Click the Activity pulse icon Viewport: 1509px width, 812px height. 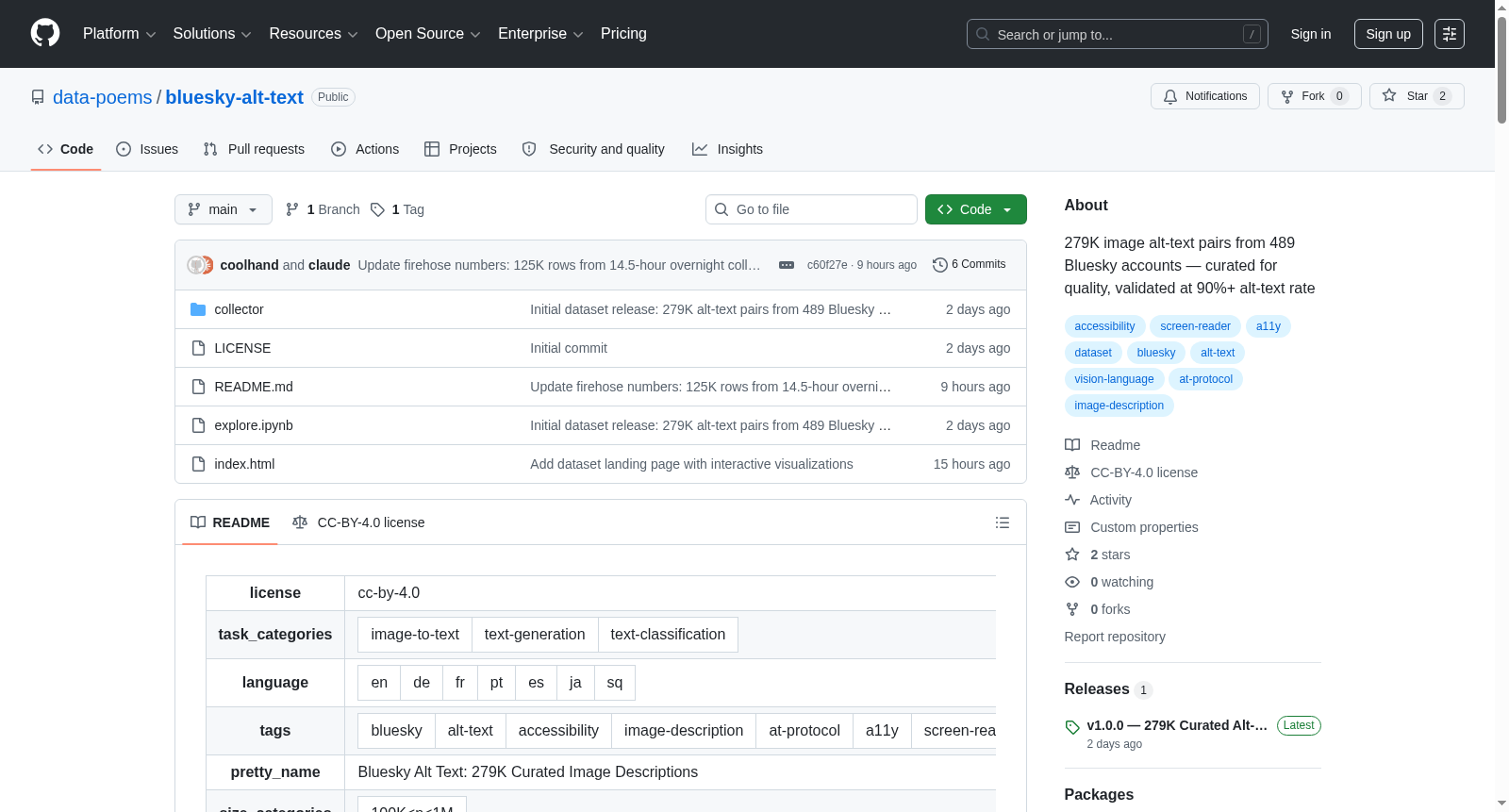[x=1072, y=500]
